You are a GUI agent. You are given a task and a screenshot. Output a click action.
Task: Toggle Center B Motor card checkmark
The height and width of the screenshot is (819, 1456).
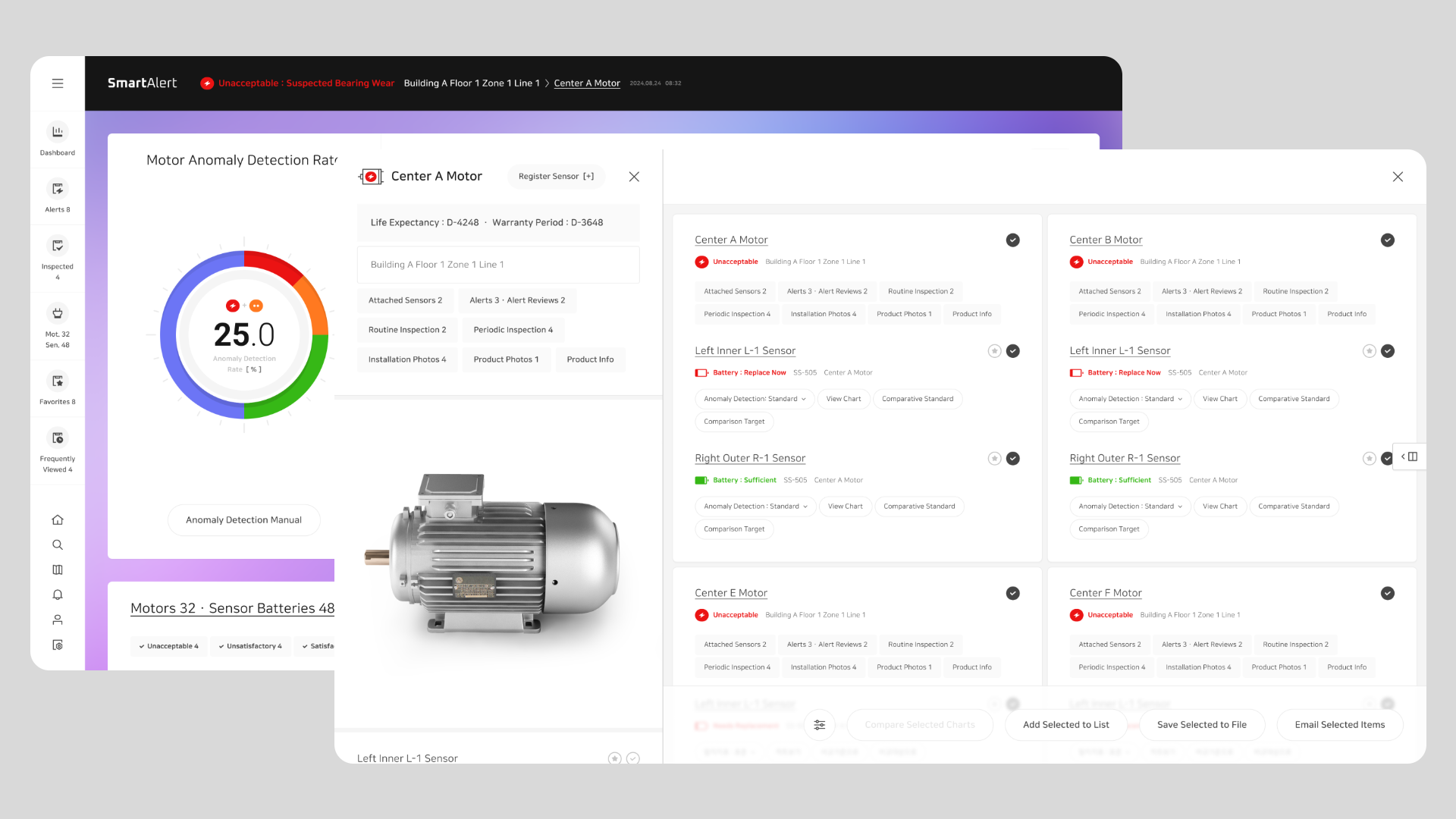1387,240
